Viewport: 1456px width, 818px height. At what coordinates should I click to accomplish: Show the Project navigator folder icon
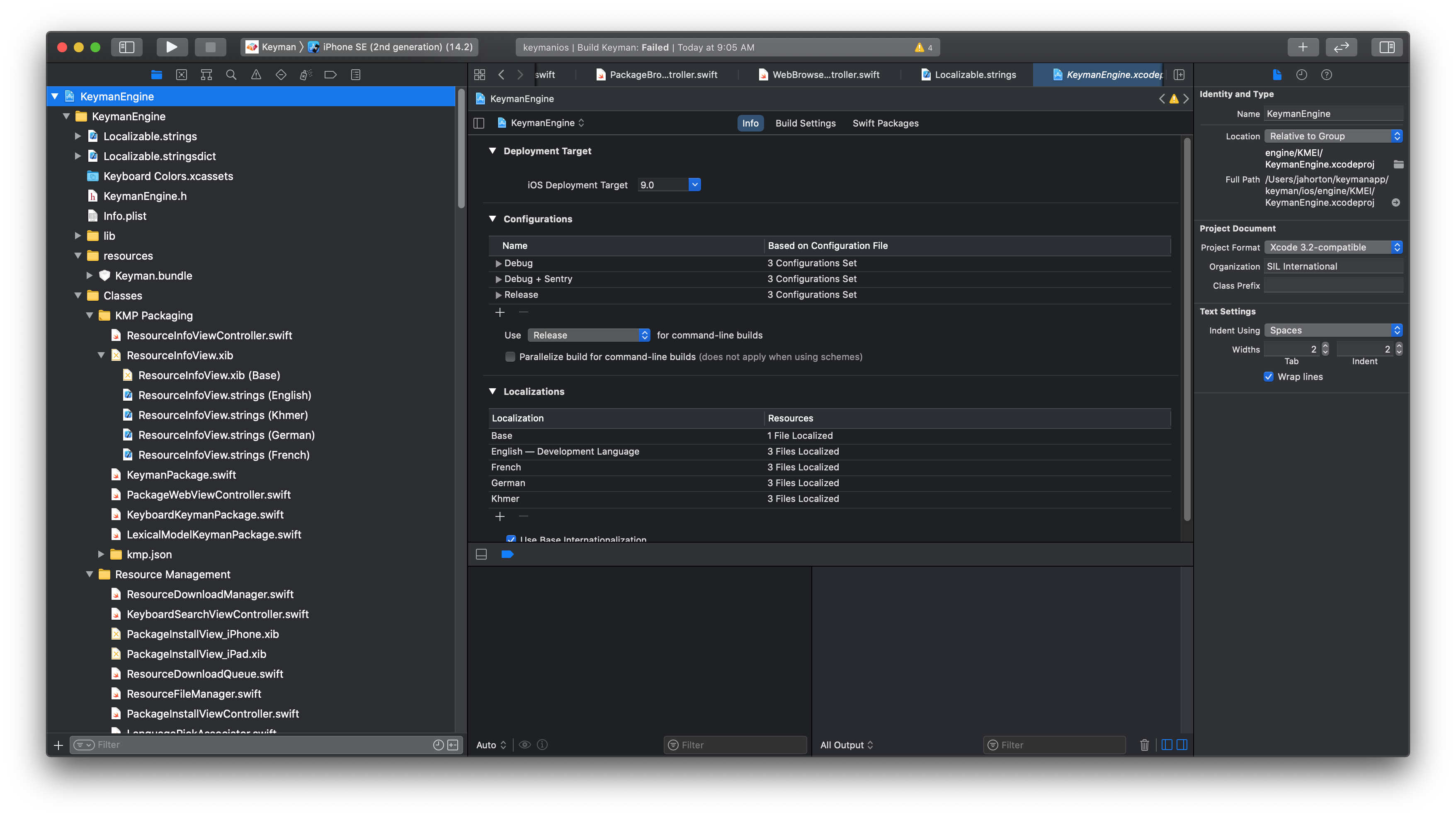(157, 75)
